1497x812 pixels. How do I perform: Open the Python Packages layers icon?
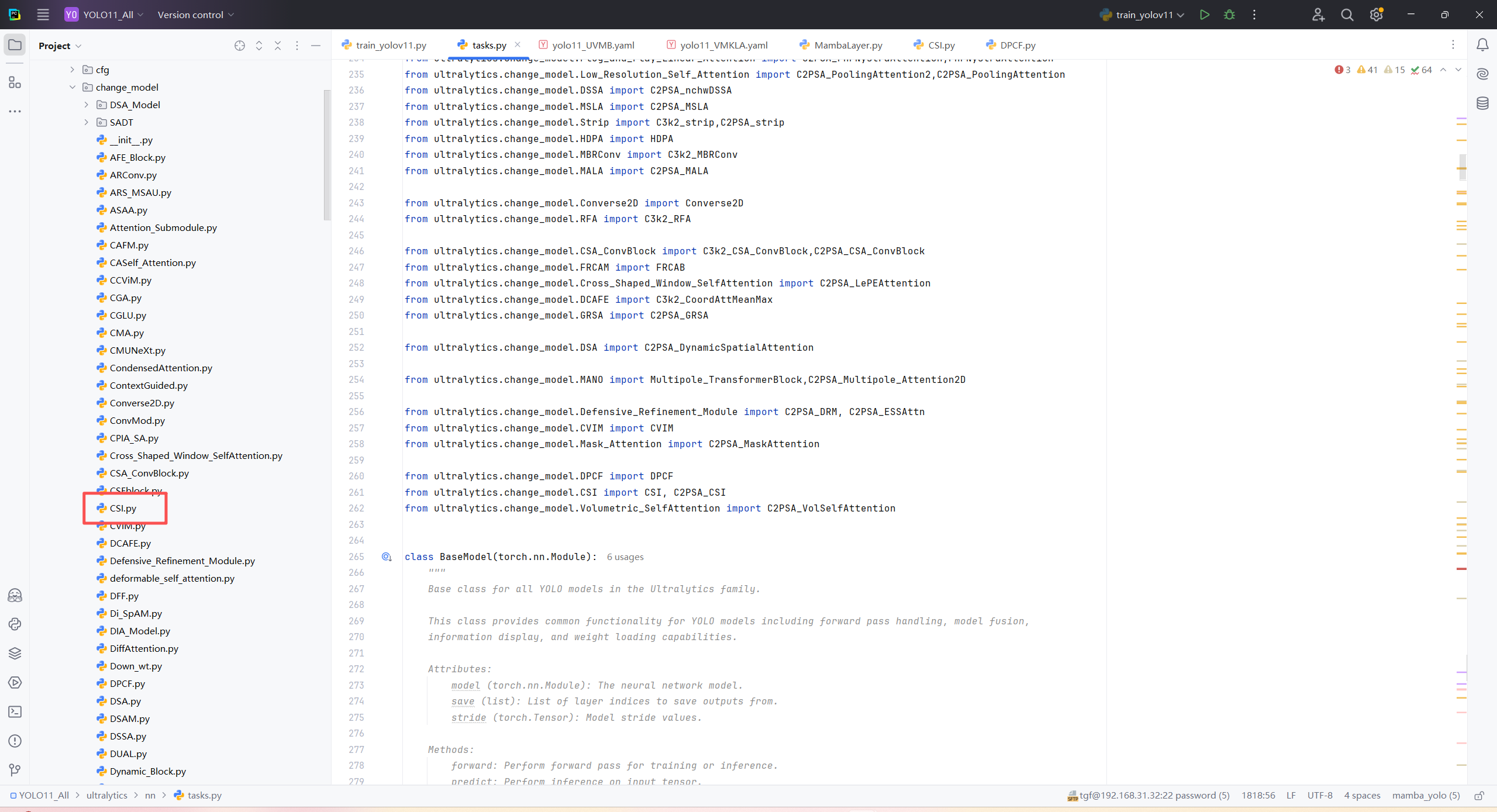[x=15, y=653]
